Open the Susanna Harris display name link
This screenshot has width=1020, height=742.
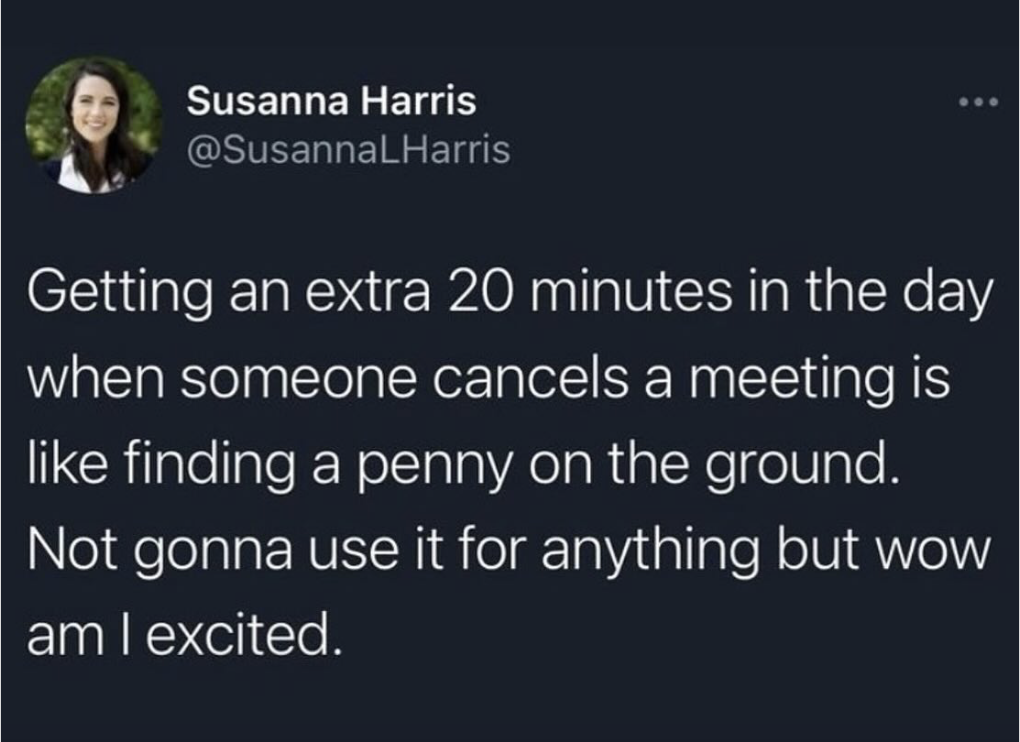(x=331, y=101)
